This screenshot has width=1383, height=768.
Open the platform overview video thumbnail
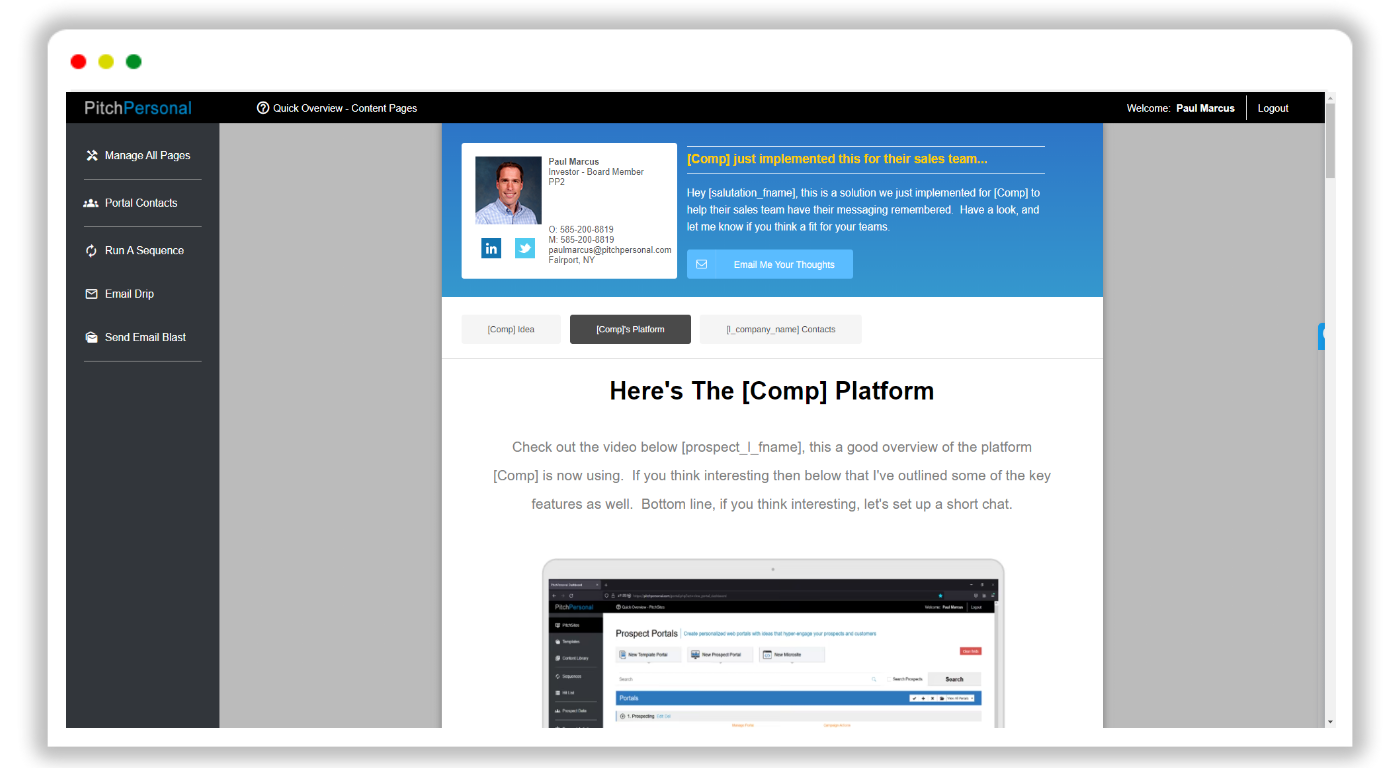(773, 643)
